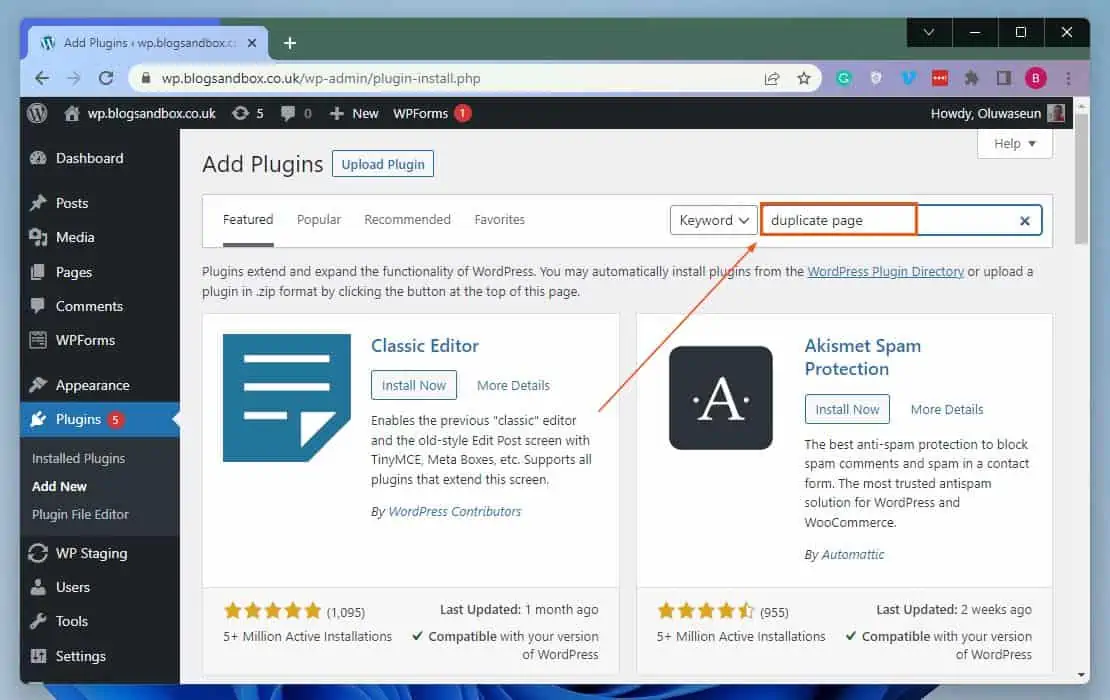Screen dimensions: 1110x700
Task: Install the Classic Editor plugin
Action: pos(413,385)
